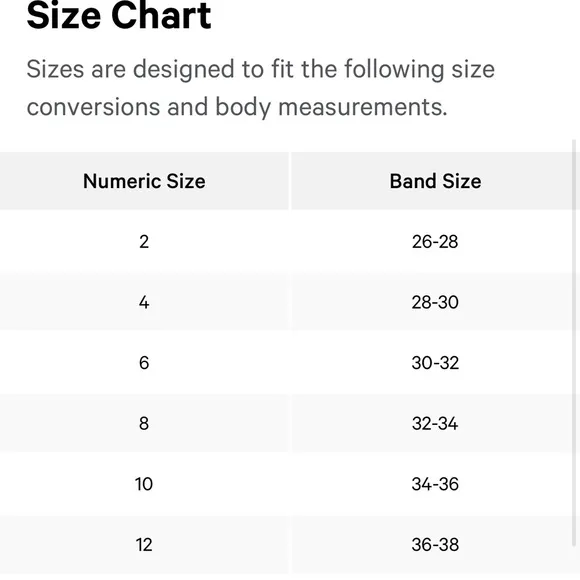Select numeric size 12 cell
Viewport: 580px width, 580px height.
pos(144,545)
